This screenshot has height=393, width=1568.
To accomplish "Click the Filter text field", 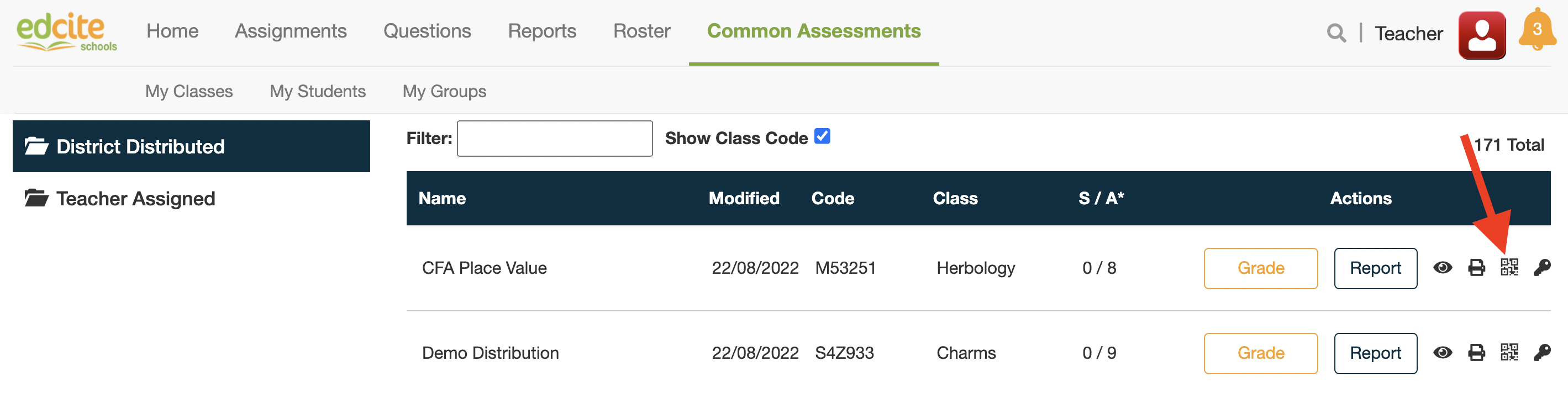I will [554, 139].
